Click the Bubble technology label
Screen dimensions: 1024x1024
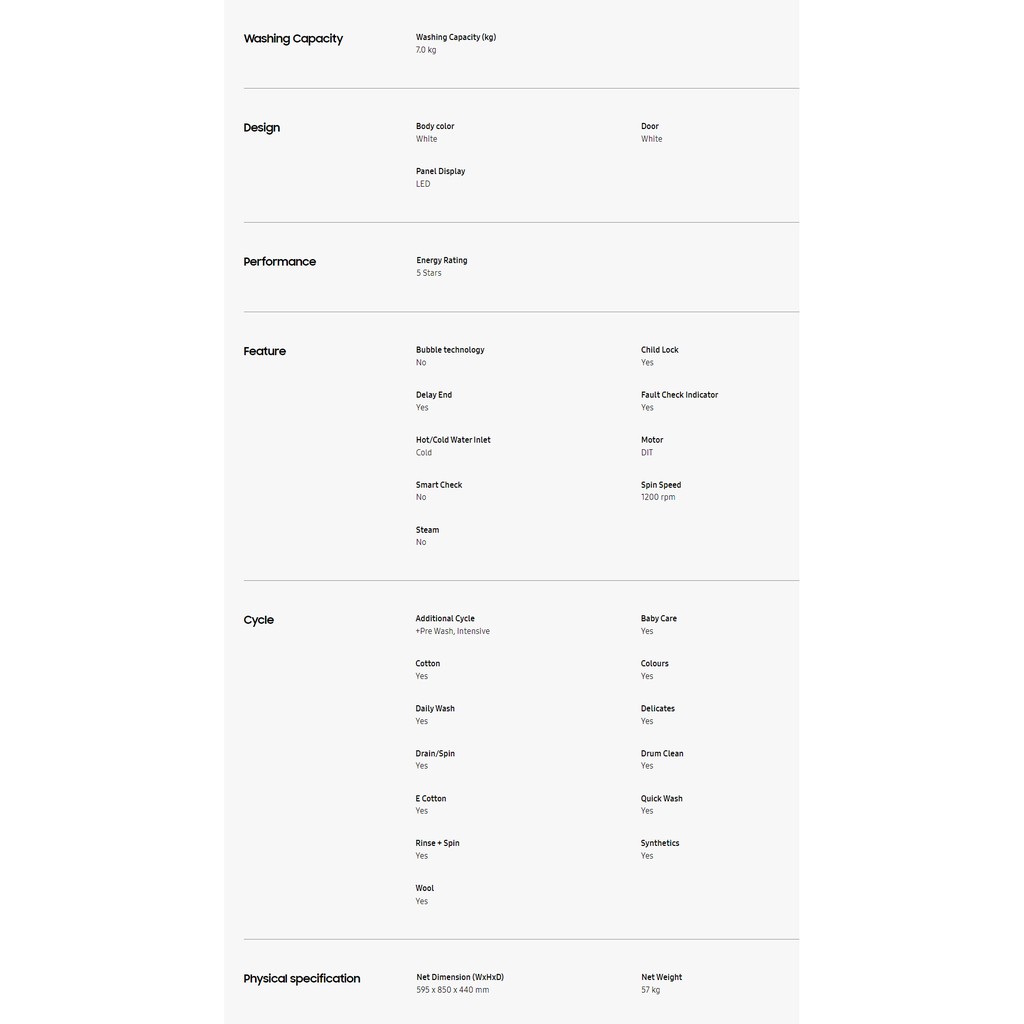point(449,350)
